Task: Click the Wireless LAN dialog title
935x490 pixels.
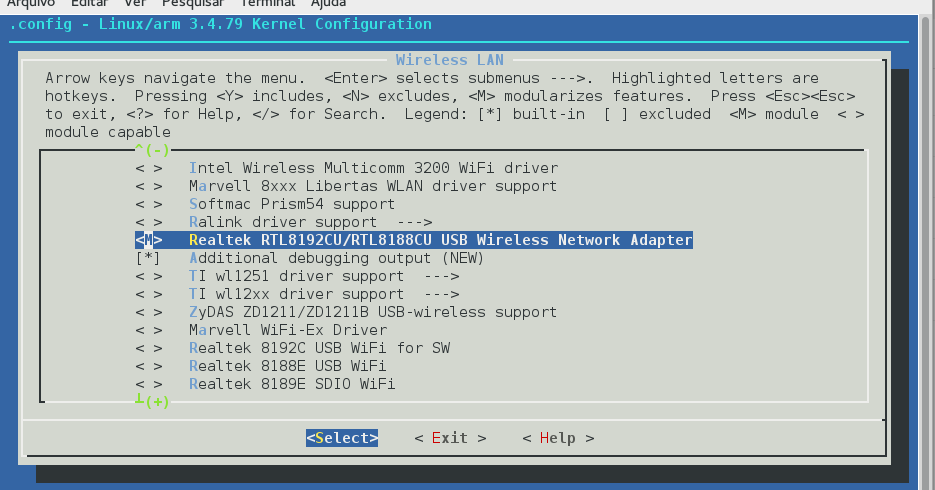Action: coord(450,60)
